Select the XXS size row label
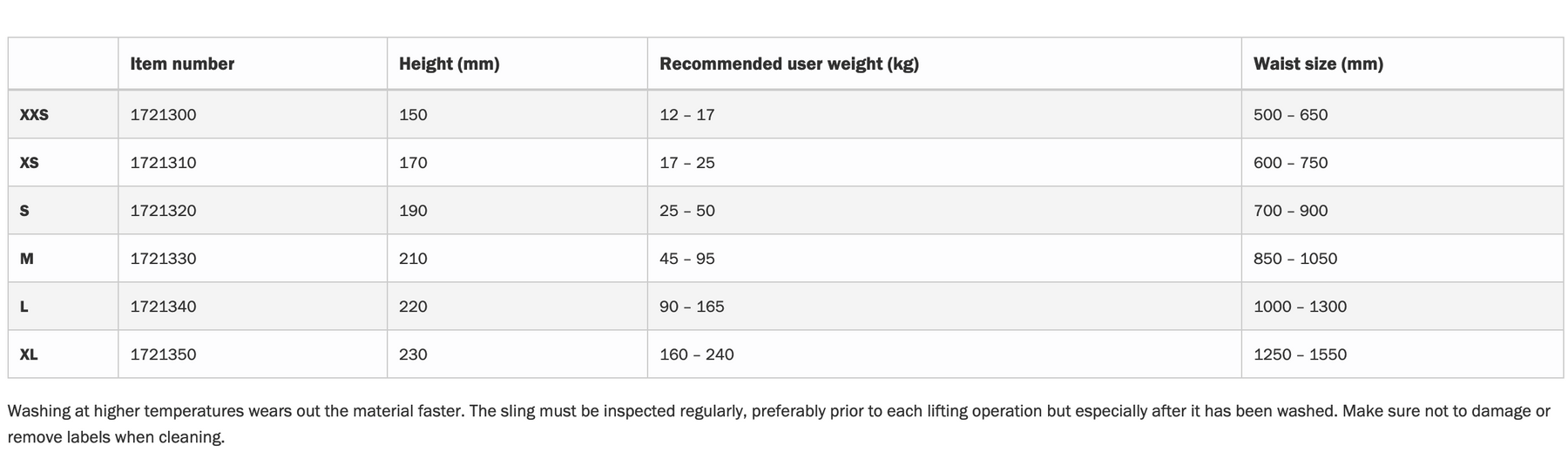1568x452 pixels. click(x=34, y=115)
